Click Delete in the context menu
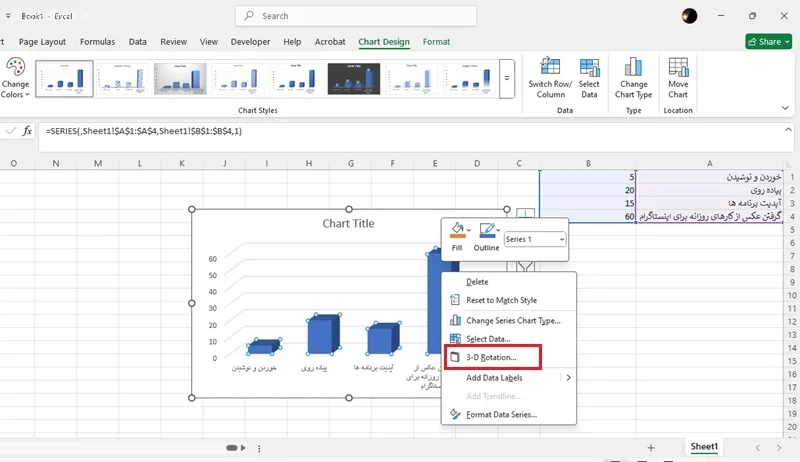 477,282
